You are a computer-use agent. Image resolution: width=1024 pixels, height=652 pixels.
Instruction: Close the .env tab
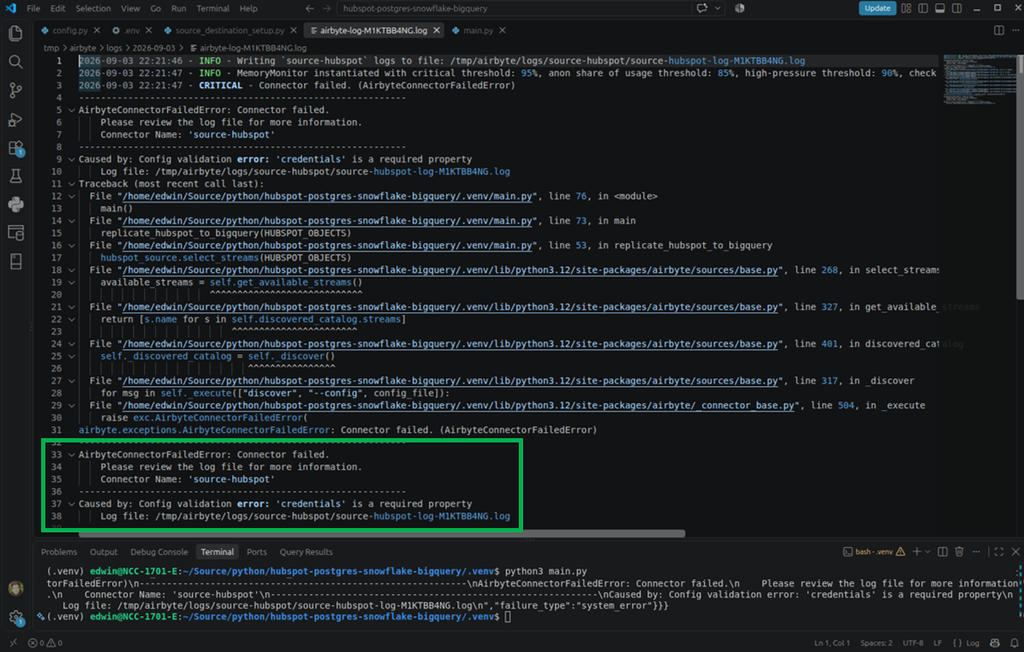pyautogui.click(x=149, y=30)
